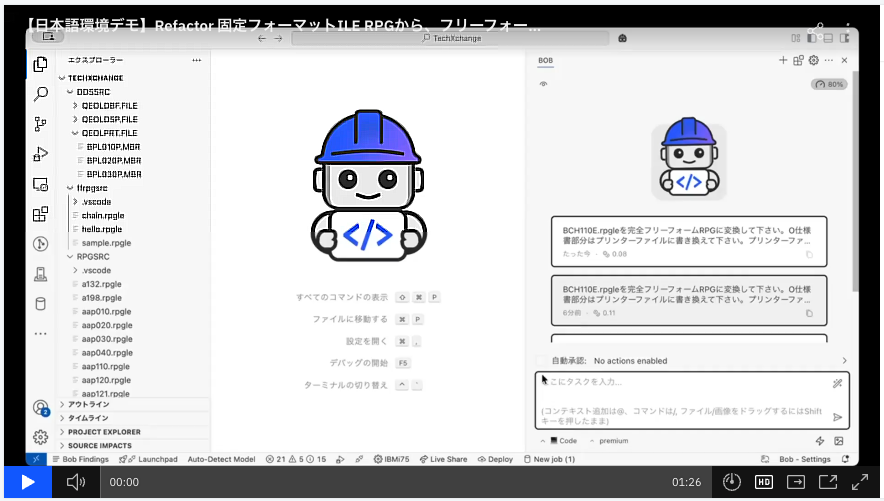Start a new Bob task with plus icon
The width and height of the screenshot is (884, 501).
click(x=783, y=60)
